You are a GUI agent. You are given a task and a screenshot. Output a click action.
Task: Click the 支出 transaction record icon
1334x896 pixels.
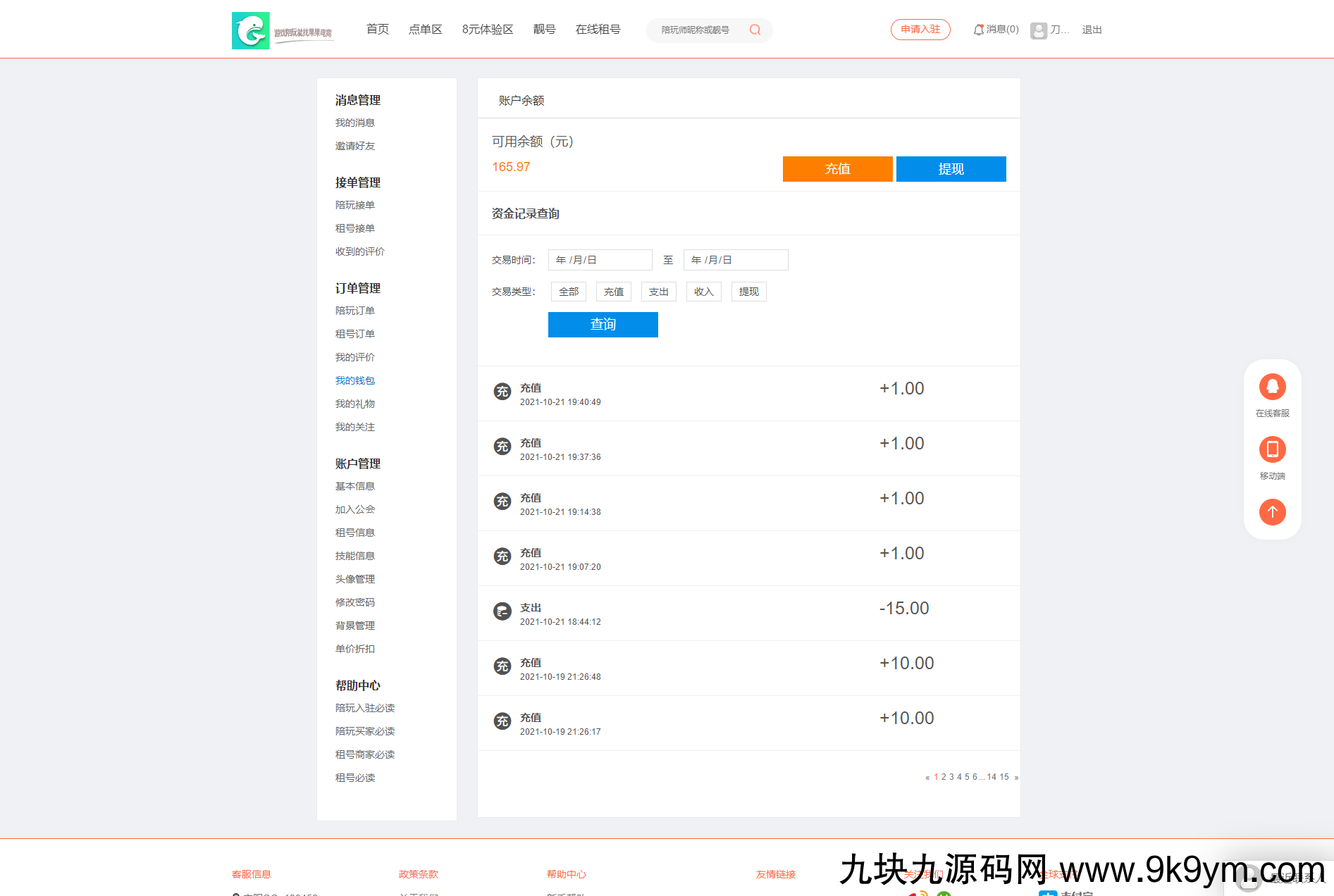[x=502, y=611]
